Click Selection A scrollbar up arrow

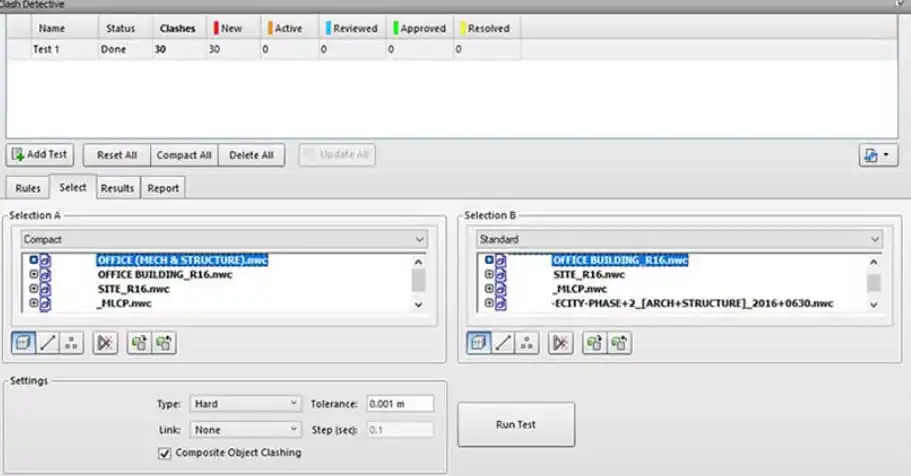pyautogui.click(x=418, y=262)
